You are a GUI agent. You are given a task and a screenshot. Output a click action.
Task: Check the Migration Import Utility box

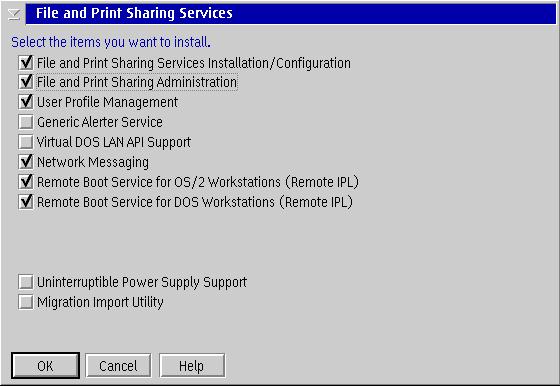pos(26,302)
